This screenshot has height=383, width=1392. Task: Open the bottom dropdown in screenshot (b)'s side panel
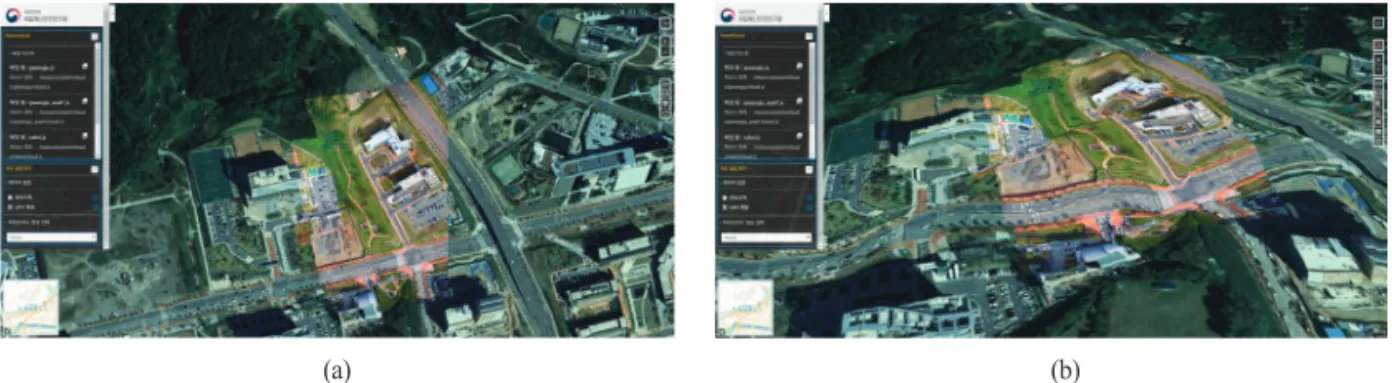coord(767,238)
